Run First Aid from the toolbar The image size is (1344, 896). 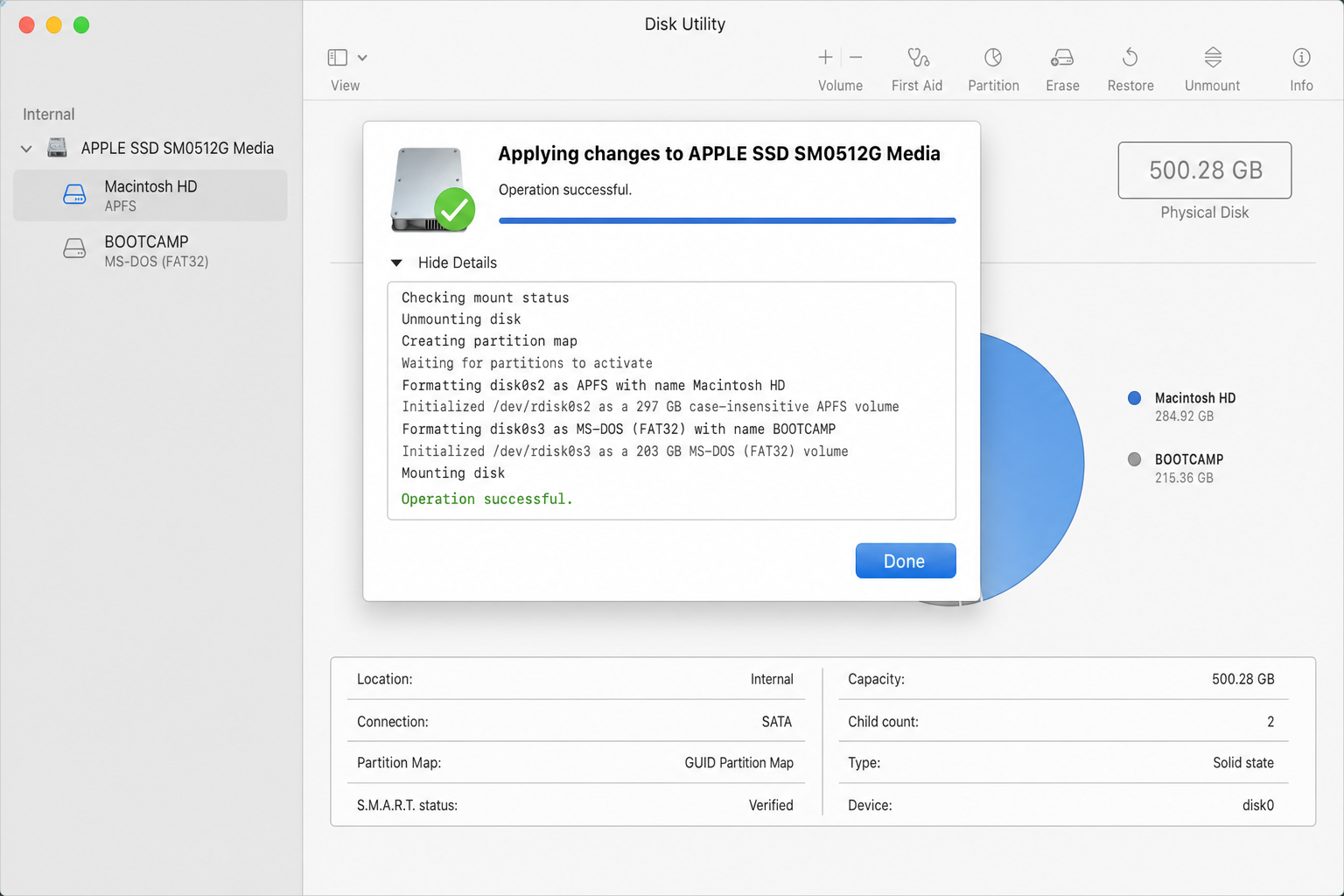(917, 58)
